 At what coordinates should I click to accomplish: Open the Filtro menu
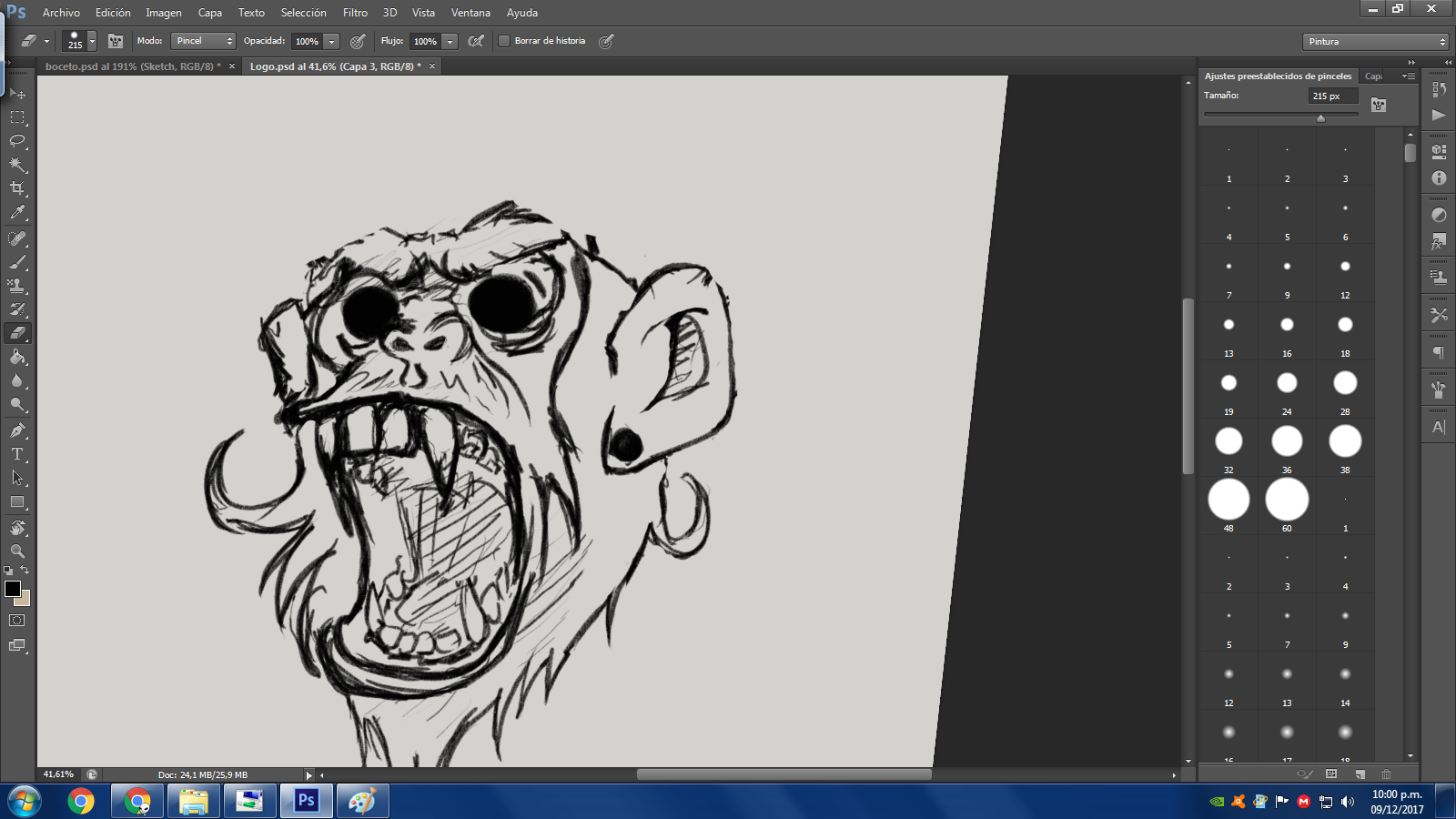[x=355, y=13]
